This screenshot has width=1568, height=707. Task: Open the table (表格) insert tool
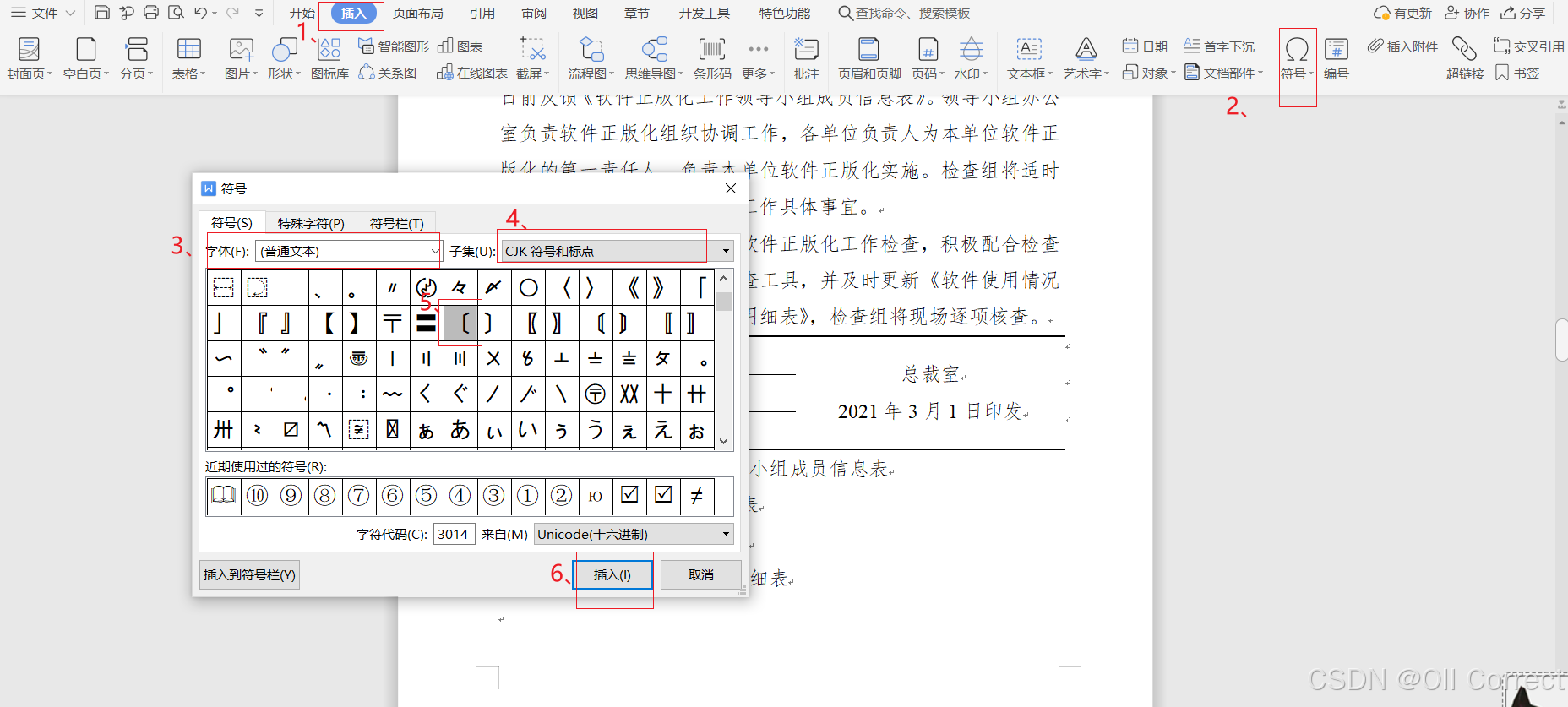(x=188, y=58)
